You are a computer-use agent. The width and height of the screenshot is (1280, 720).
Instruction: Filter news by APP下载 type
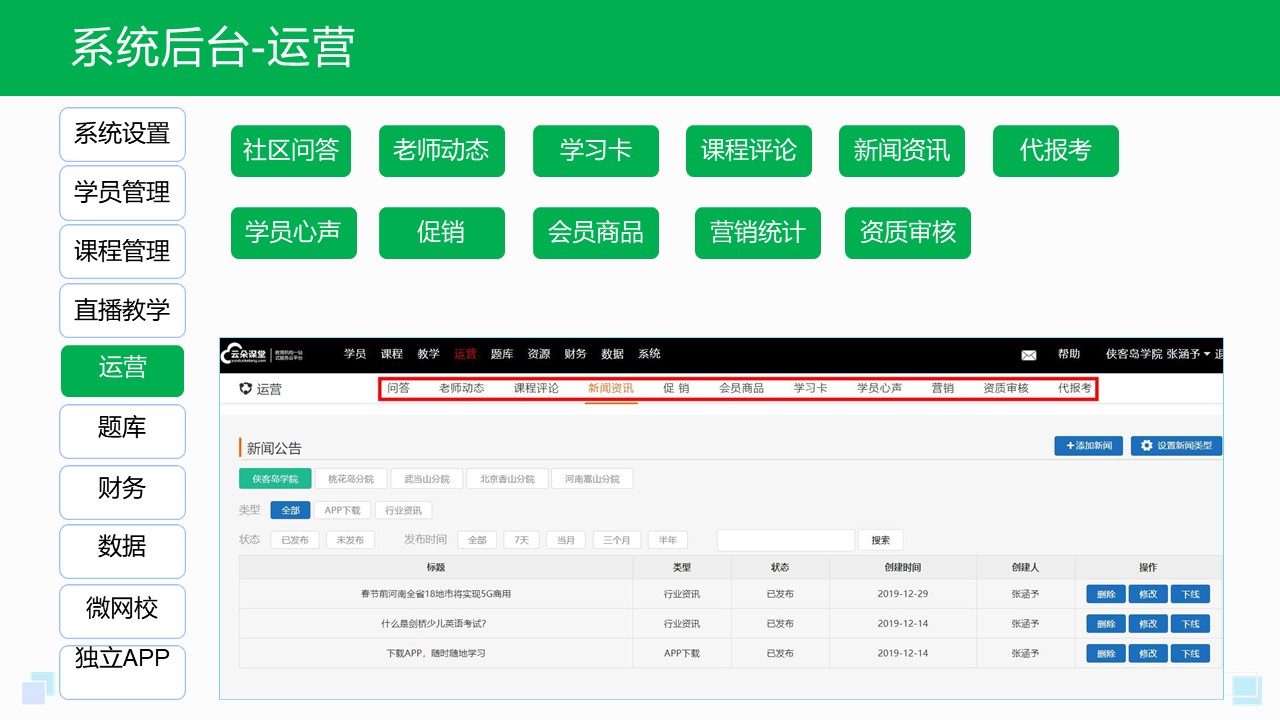341,509
